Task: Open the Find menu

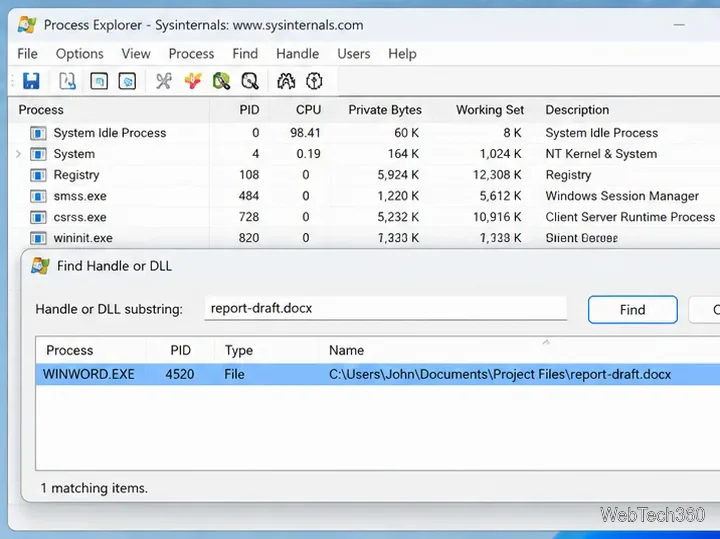Action: click(x=245, y=54)
